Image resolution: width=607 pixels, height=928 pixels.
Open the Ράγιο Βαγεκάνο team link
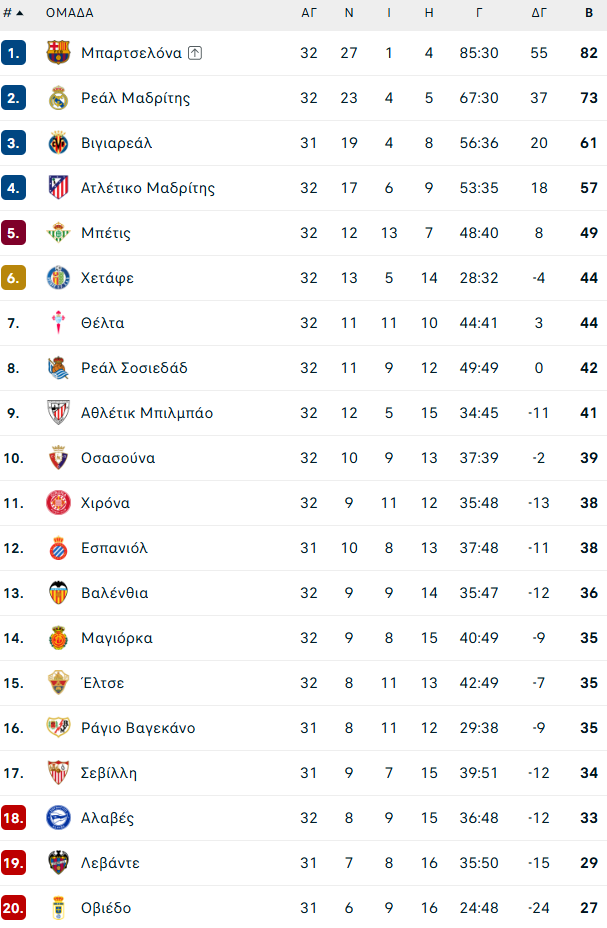[138, 728]
